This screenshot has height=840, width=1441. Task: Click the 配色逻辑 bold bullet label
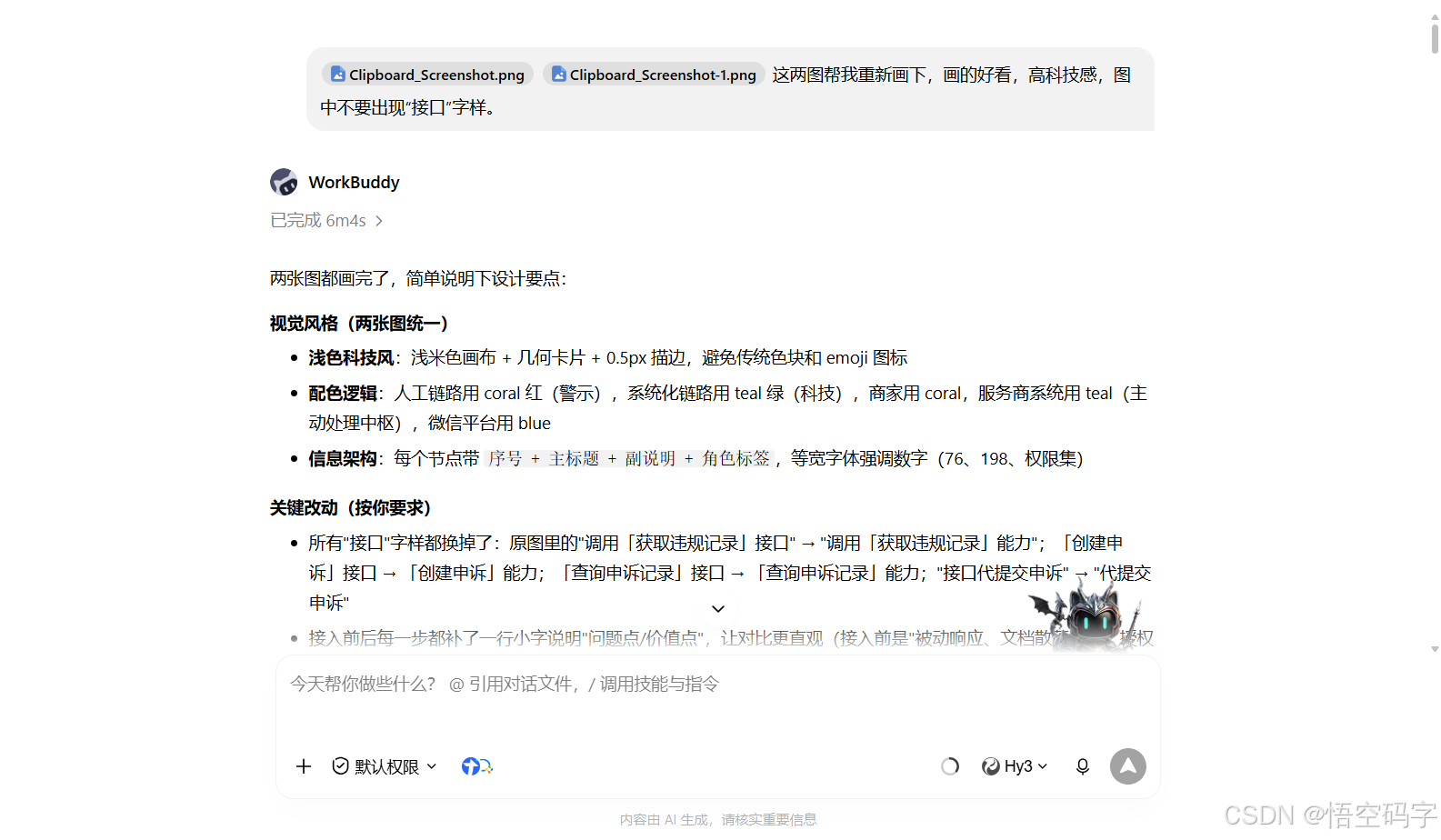click(343, 394)
